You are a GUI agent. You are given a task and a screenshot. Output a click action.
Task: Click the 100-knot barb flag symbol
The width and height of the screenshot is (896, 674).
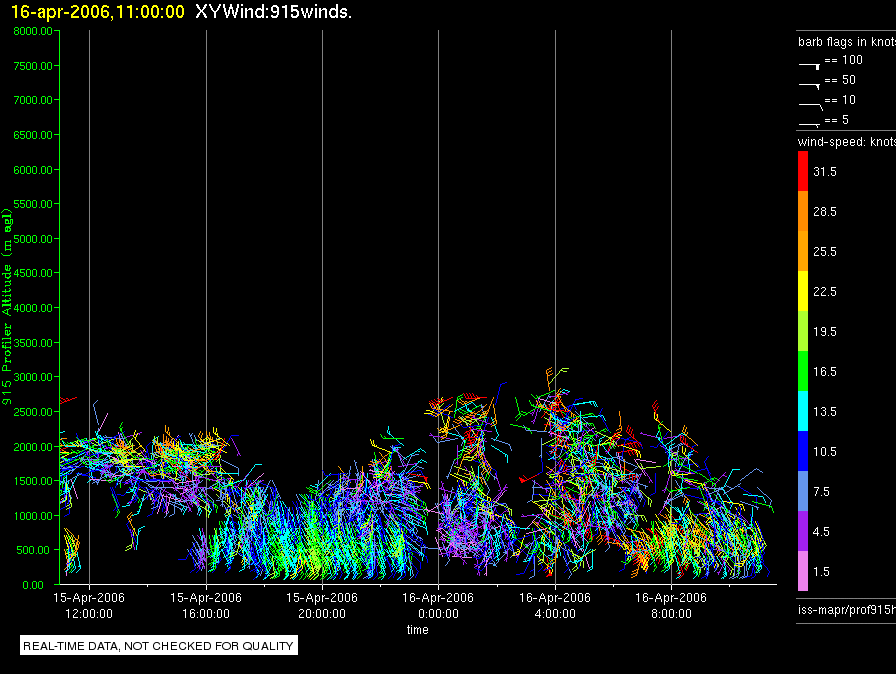tap(810, 66)
